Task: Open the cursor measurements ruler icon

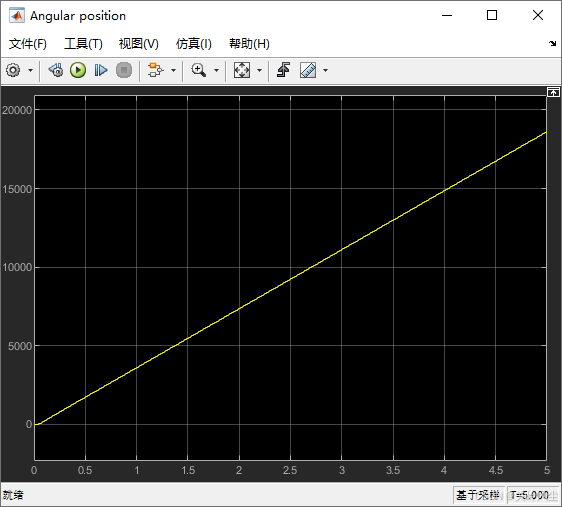Action: (308, 70)
